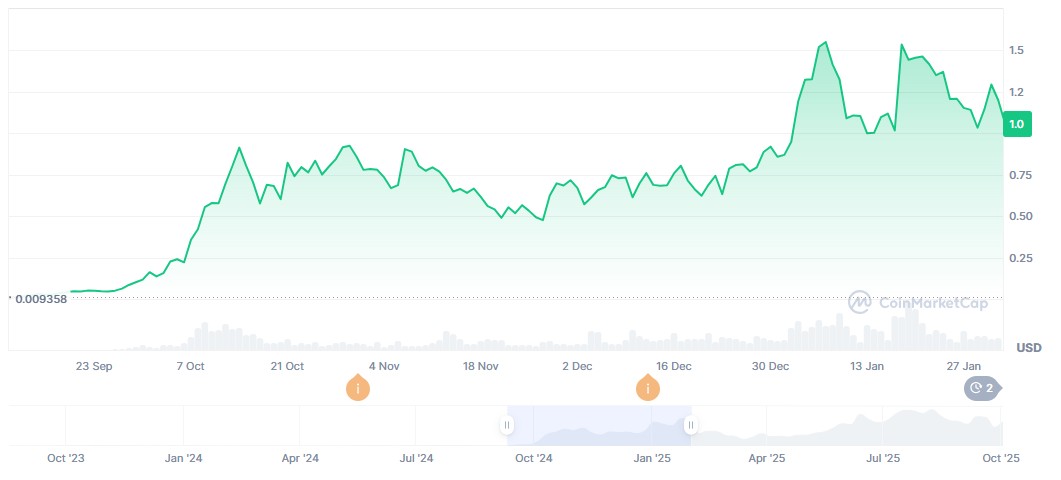
Task: Open the clock events badge showing 2
Action: pyautogui.click(x=980, y=388)
